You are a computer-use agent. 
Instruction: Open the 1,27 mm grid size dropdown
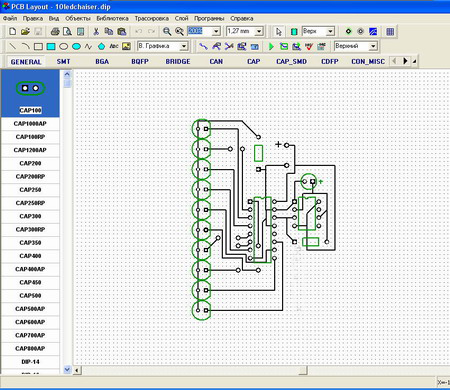tap(259, 32)
